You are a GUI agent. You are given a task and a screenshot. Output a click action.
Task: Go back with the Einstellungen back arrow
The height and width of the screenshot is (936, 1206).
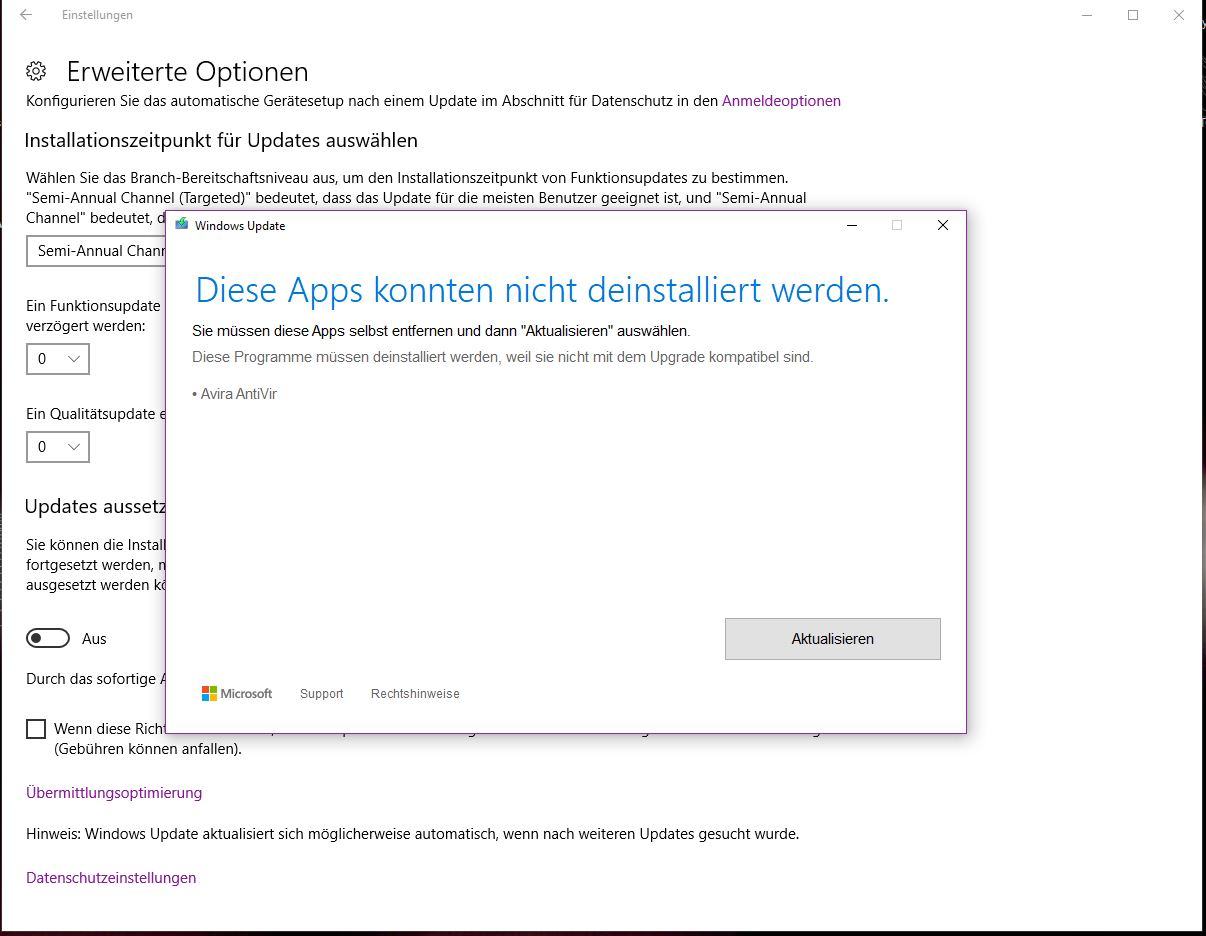(x=26, y=15)
